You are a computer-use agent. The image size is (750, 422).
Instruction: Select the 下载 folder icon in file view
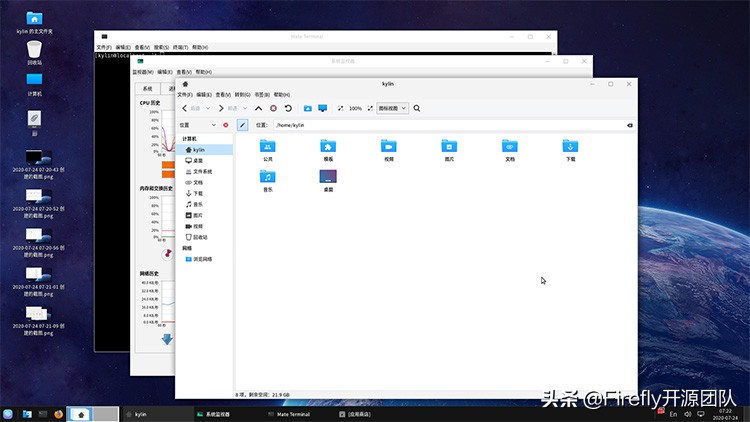[570, 146]
